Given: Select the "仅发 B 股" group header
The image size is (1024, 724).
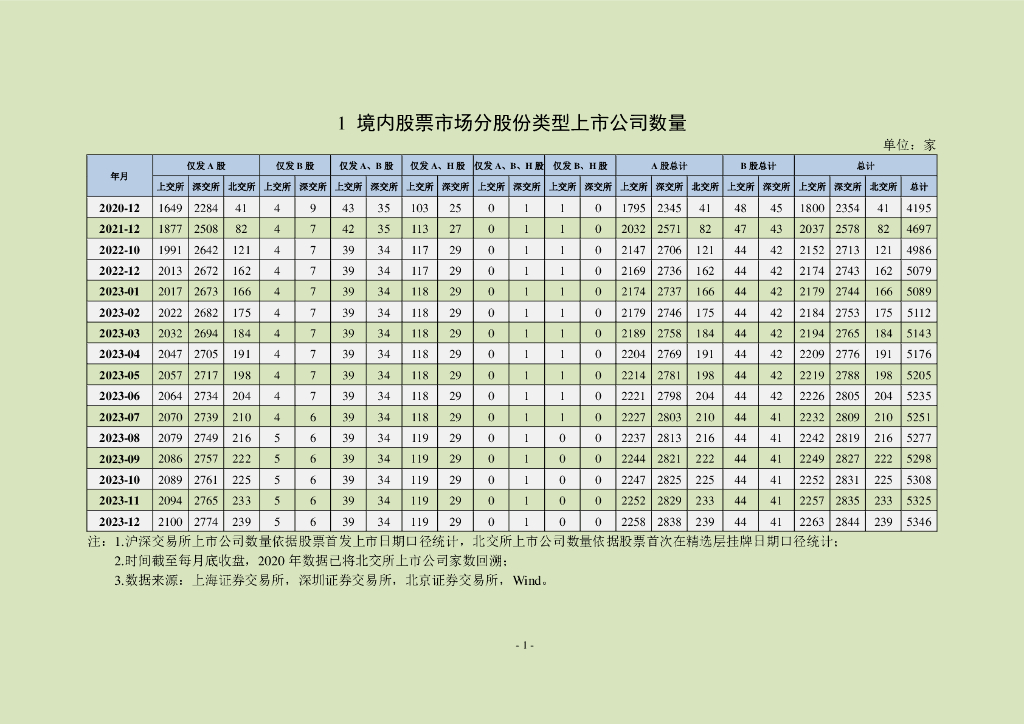Looking at the screenshot, I should tap(295, 166).
